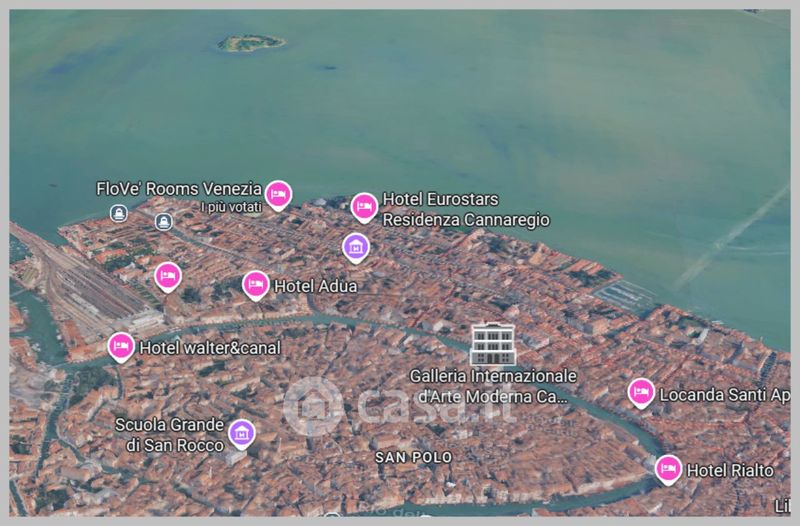
Task: Select the Scuola Grande di San Rocco purple pin
Action: click(241, 433)
